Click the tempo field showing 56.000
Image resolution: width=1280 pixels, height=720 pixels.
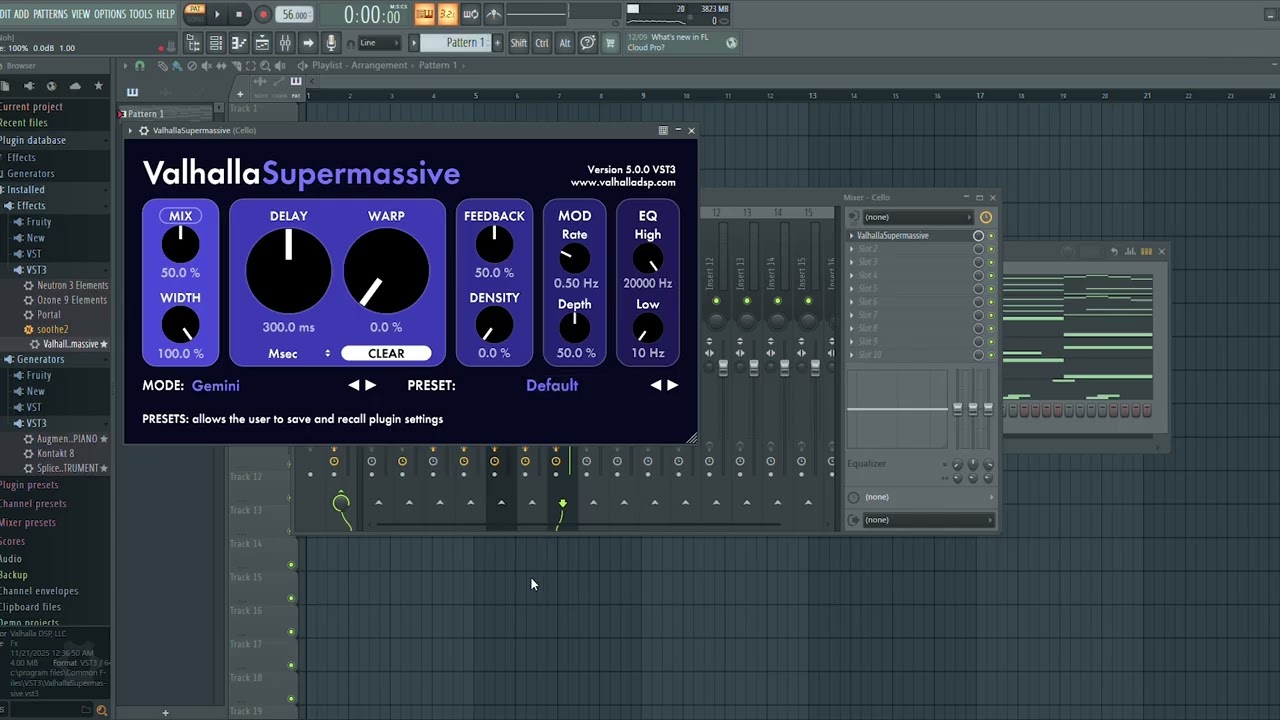[295, 14]
